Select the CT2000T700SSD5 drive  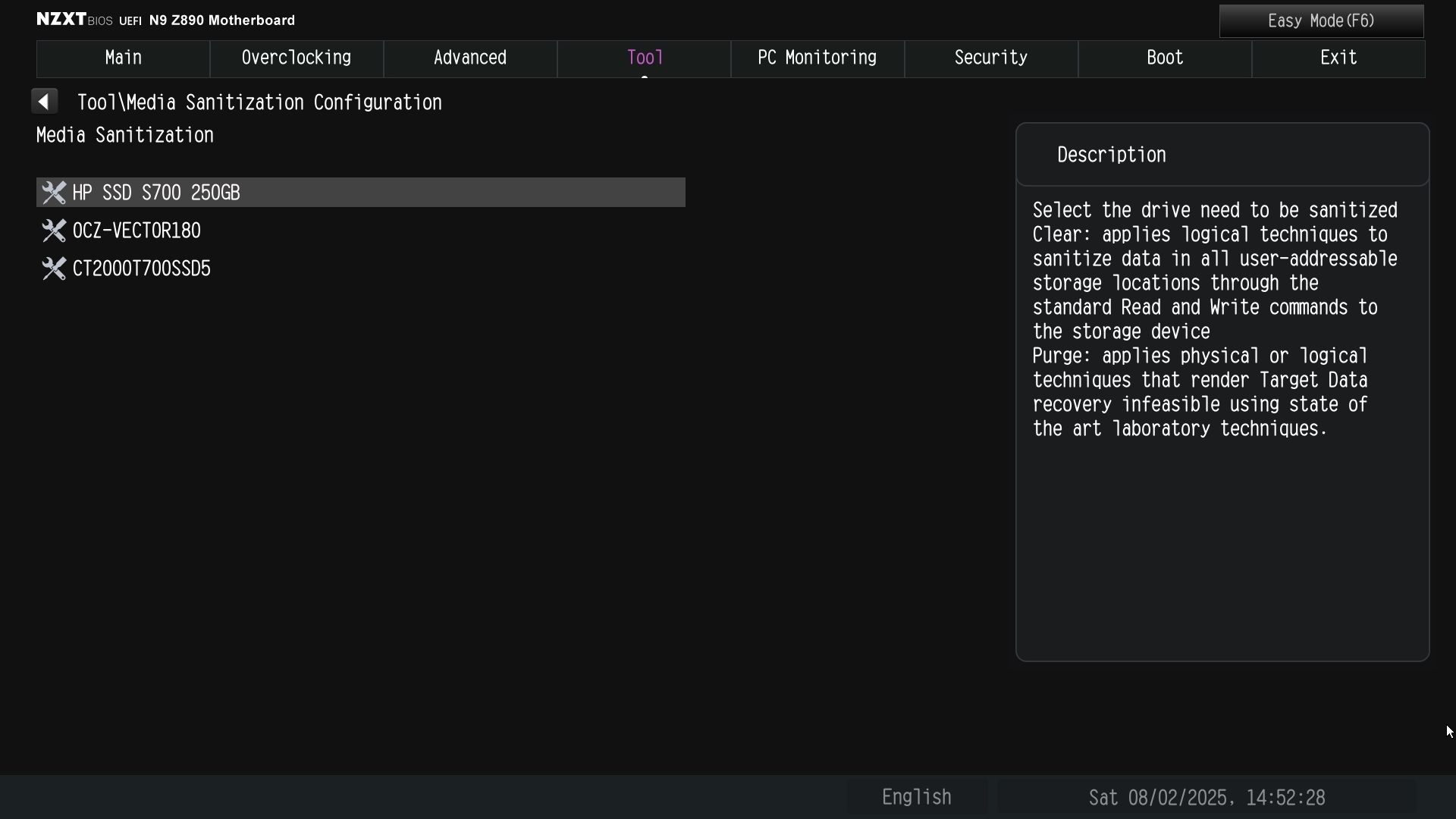coord(361,268)
